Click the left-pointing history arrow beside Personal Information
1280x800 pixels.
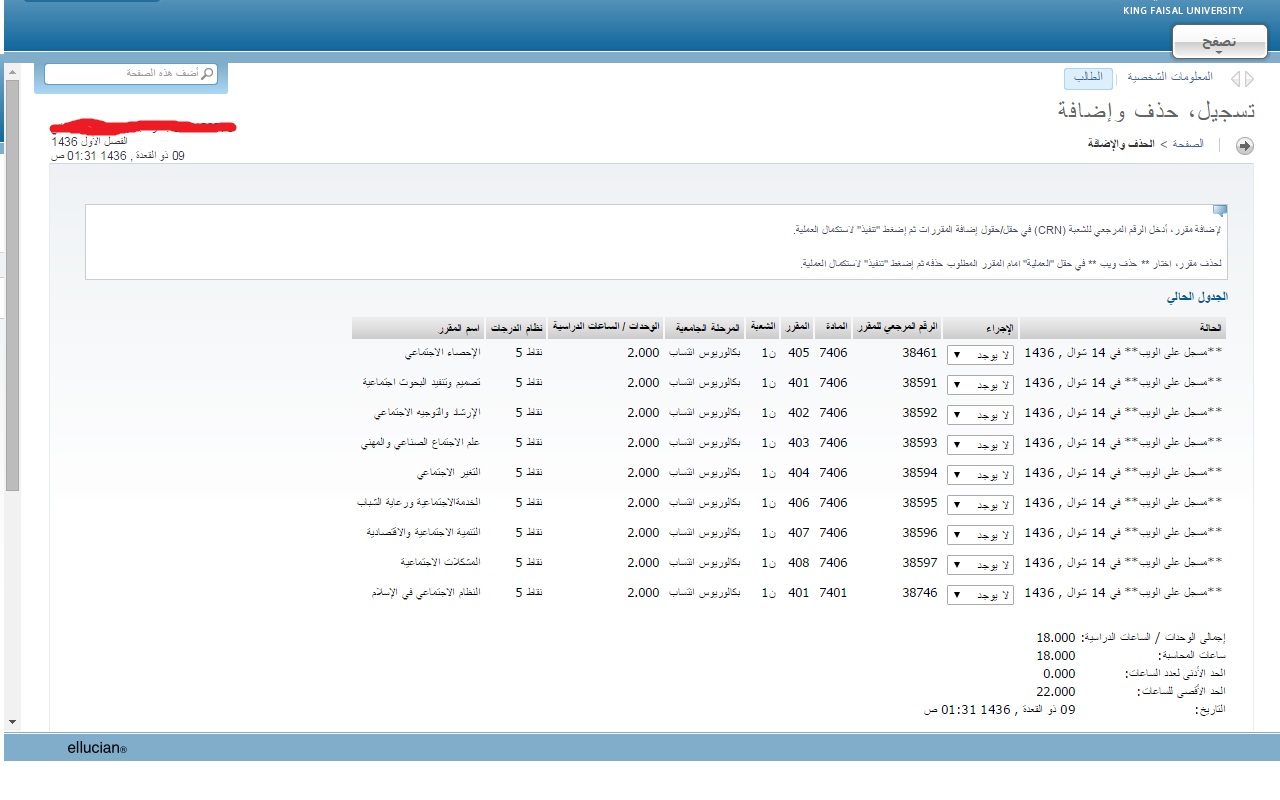(x=1236, y=78)
